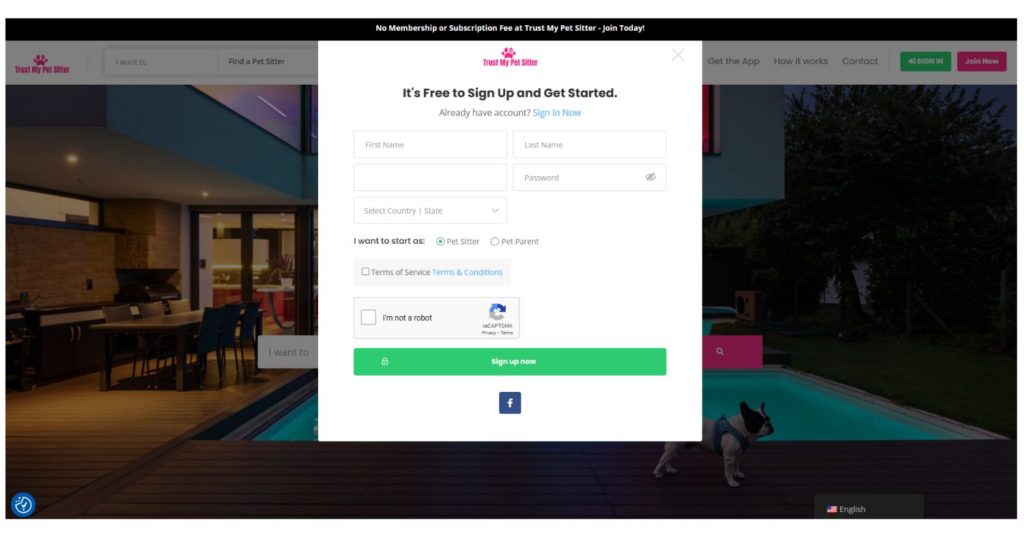
Task: Select the Pet Parent radio option
Action: click(494, 242)
